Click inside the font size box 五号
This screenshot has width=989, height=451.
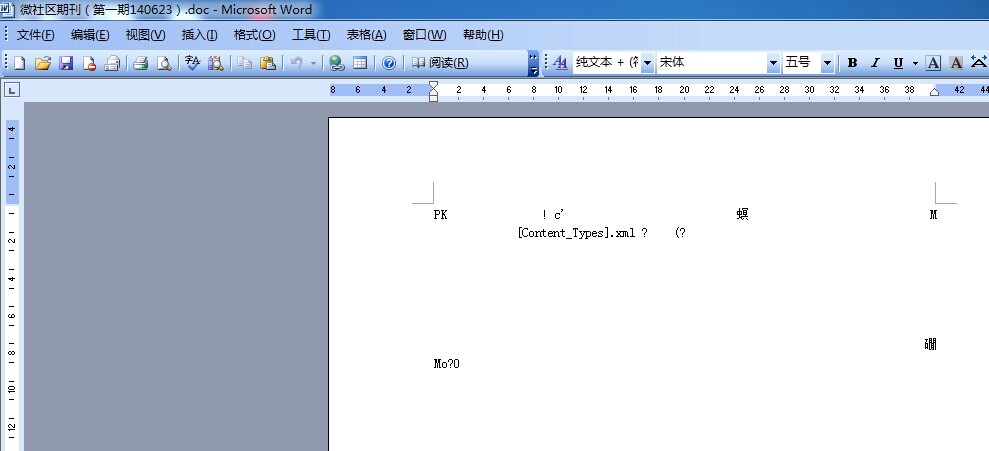[x=801, y=63]
